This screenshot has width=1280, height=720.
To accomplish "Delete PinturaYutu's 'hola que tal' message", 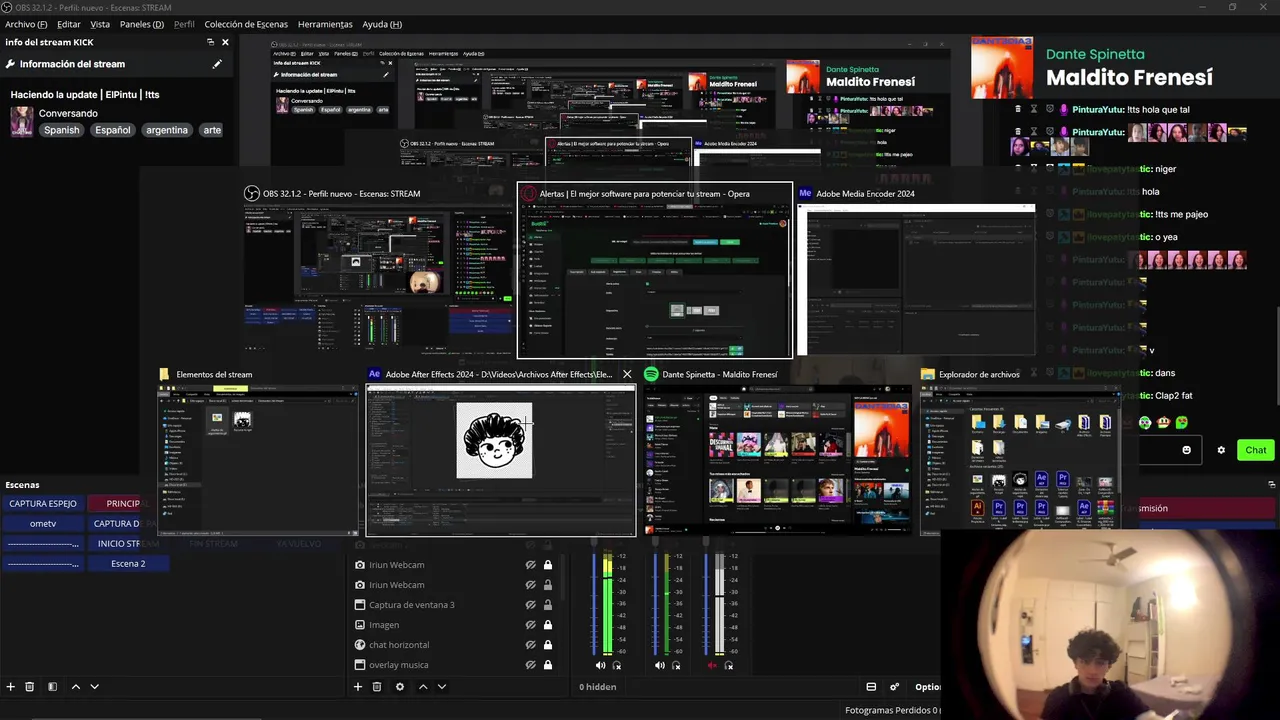I will (1018, 109).
